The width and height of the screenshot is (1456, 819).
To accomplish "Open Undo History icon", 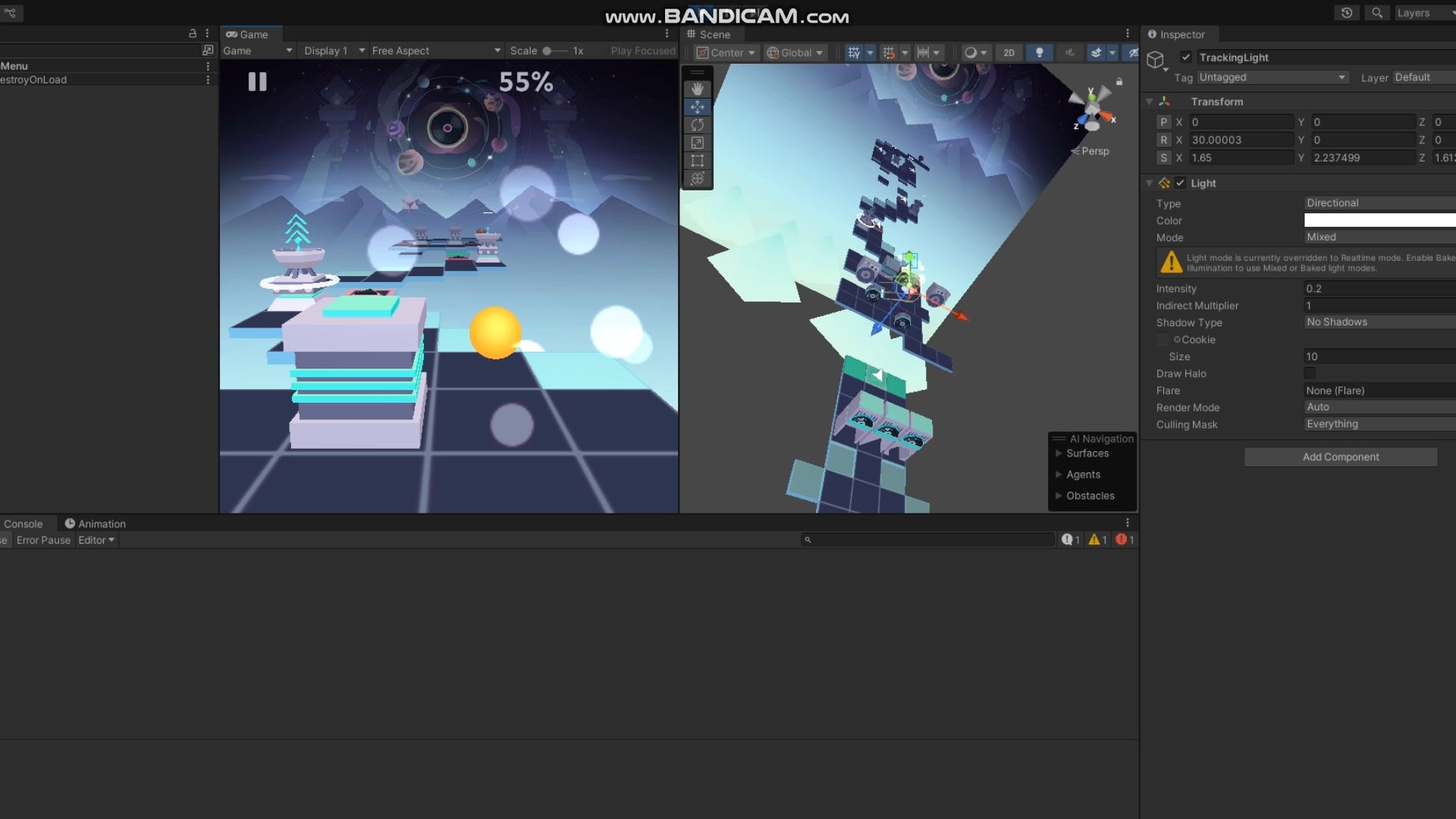I will click(1347, 13).
